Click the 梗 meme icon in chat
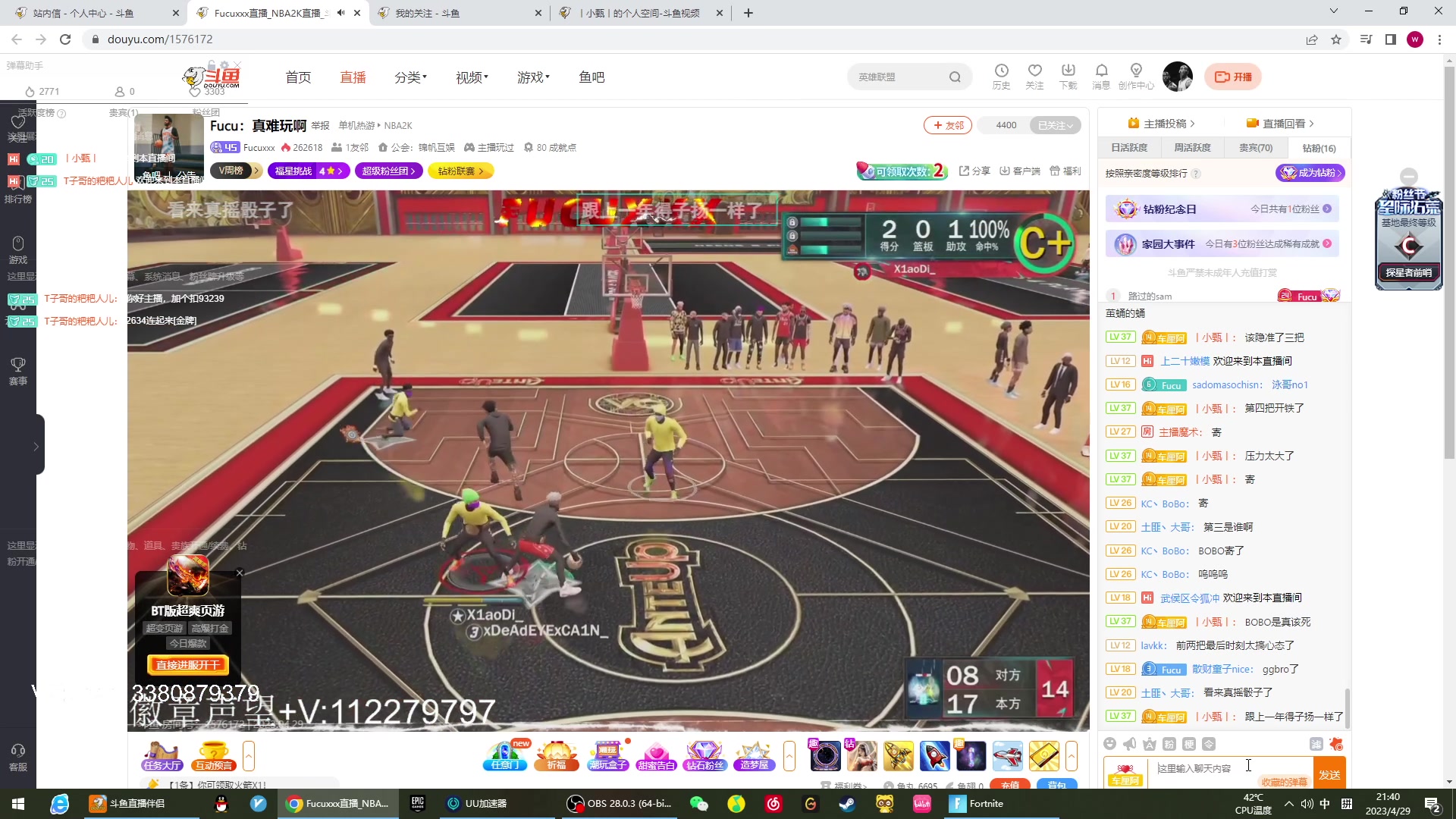 [1189, 744]
